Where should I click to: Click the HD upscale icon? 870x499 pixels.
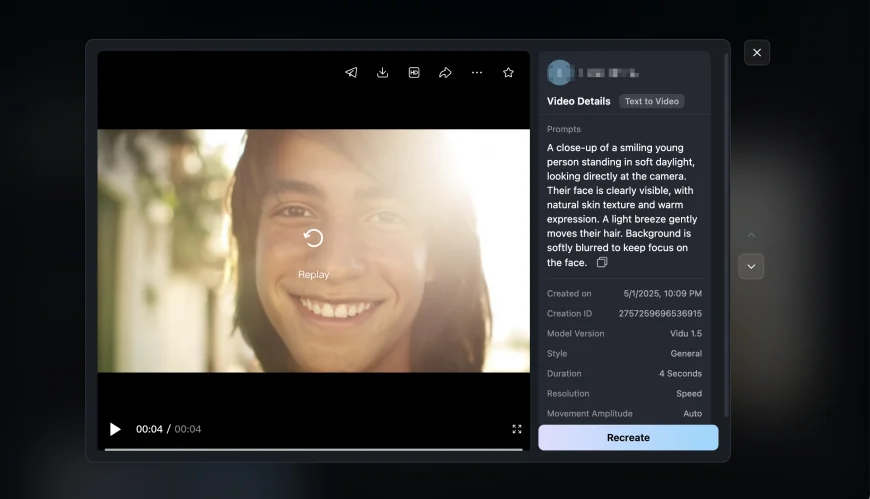click(x=414, y=73)
